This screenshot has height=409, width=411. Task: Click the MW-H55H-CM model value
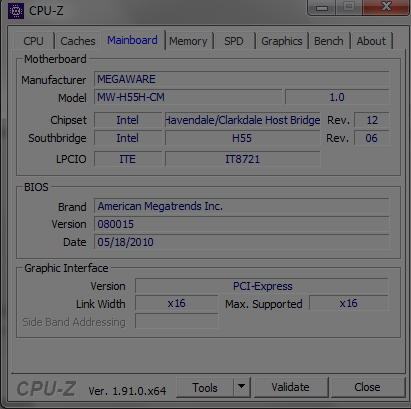[x=188, y=97]
